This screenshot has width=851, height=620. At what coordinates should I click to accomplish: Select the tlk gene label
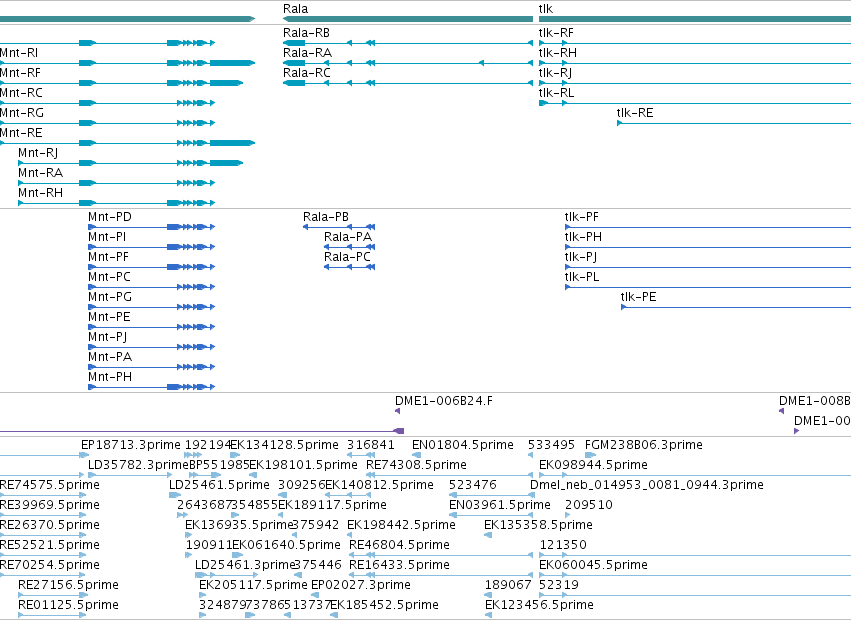click(x=545, y=9)
